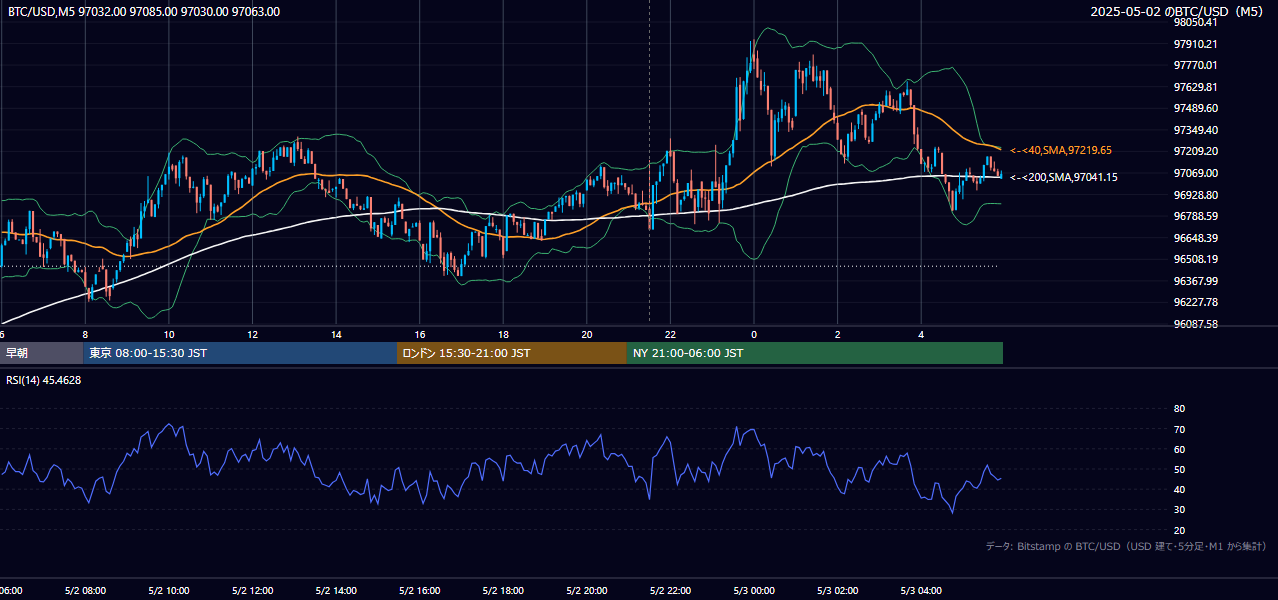Select the NY 21:00-06:00 JST session bar
Image resolution: width=1278 pixels, height=600 pixels.
[x=815, y=353]
